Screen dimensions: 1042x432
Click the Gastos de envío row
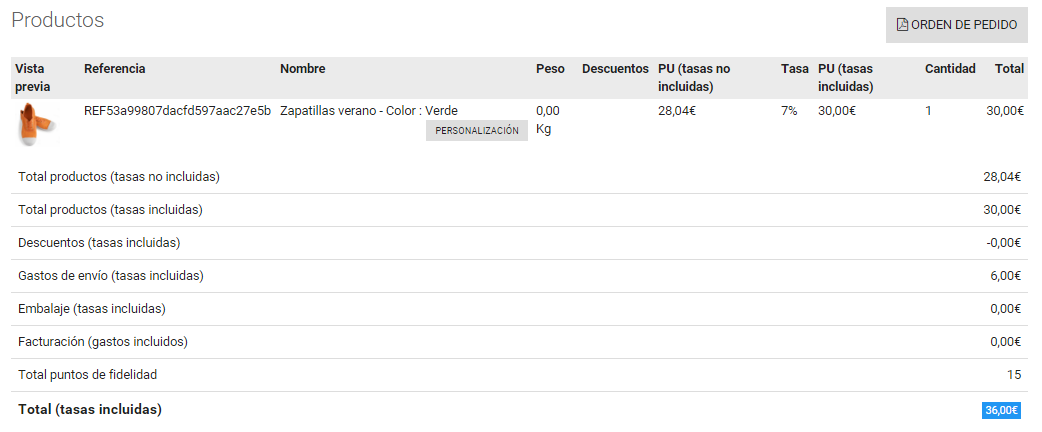520,276
